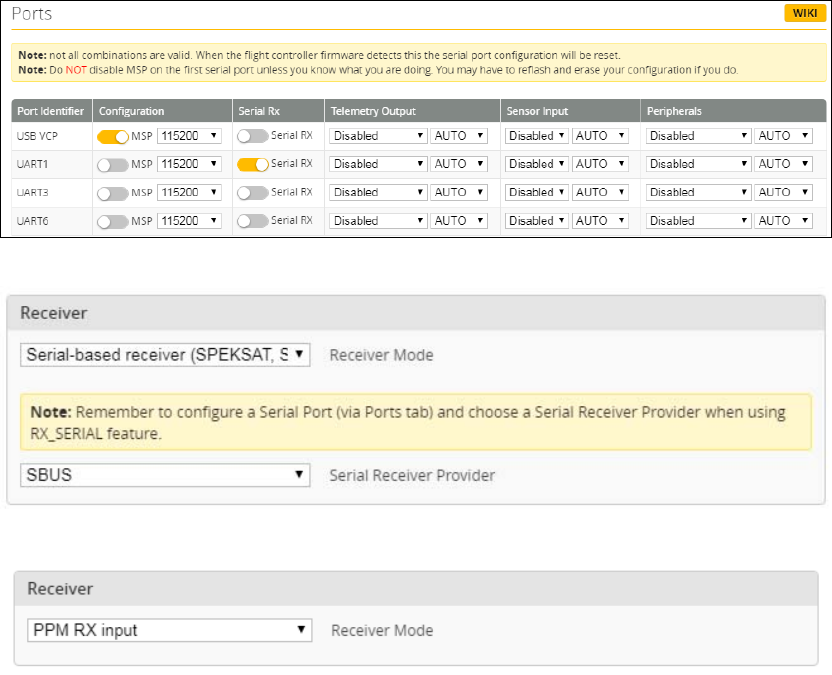
Task: Enable the MSP toggle for UART1
Action: [112, 163]
